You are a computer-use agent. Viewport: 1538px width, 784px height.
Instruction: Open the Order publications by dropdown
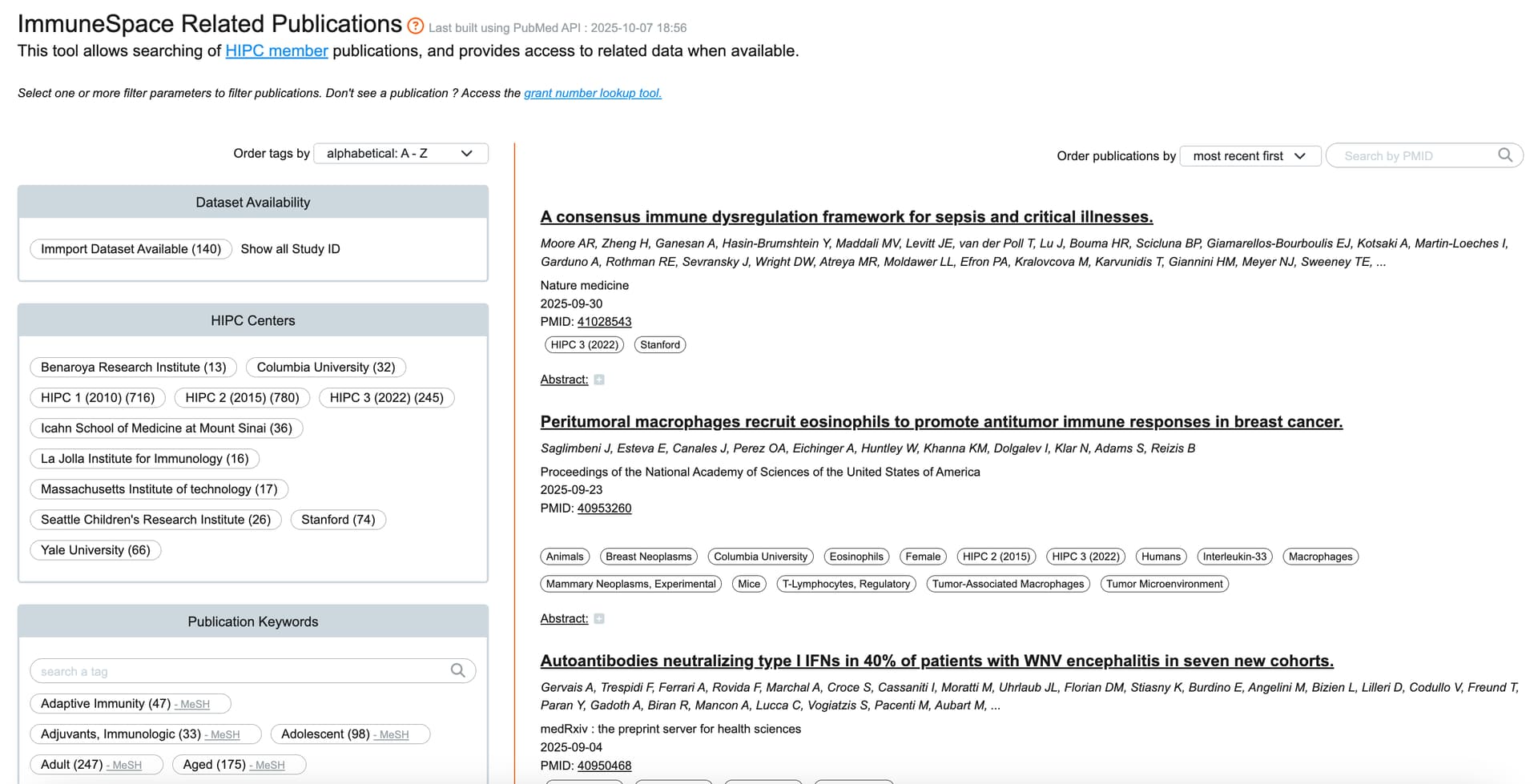click(x=1249, y=155)
